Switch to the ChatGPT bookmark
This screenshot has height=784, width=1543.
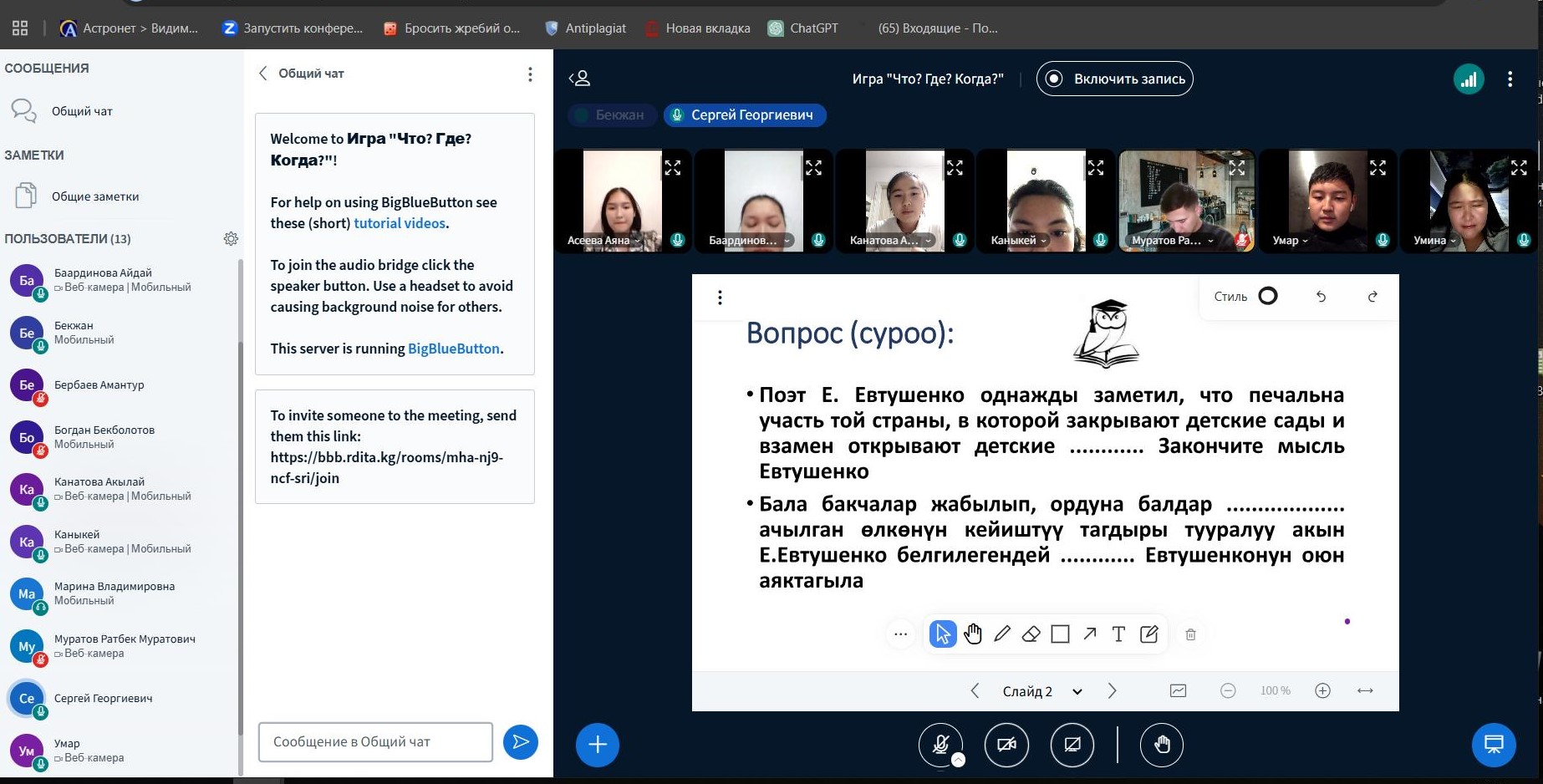click(803, 28)
